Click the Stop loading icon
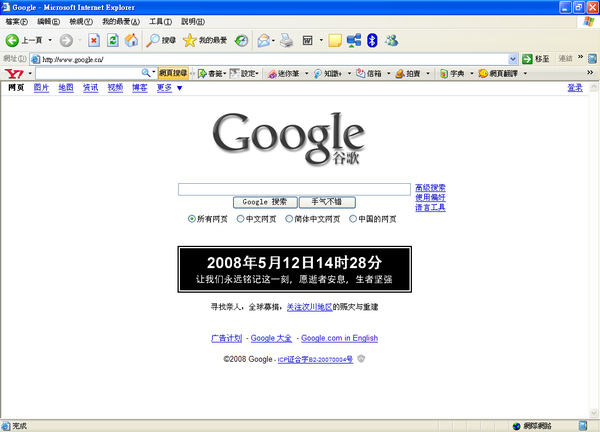Screen dimensions: 600x432 [x=94, y=40]
